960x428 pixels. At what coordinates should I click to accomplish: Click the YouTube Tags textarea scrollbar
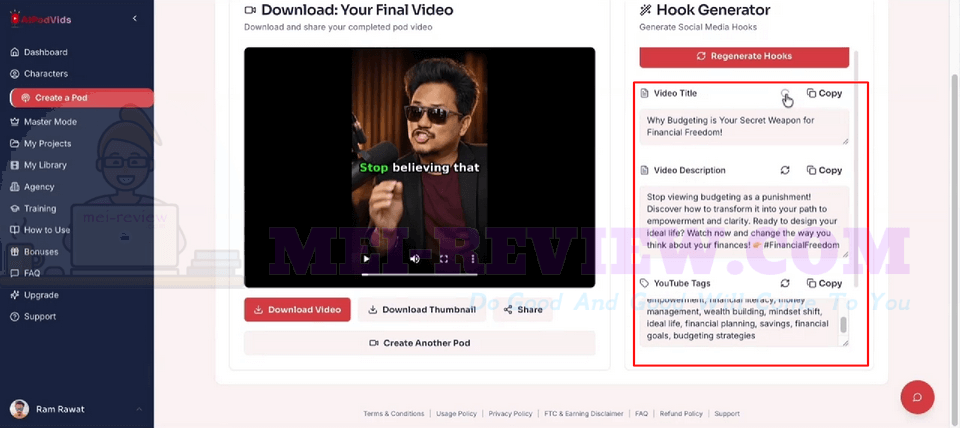[844, 325]
